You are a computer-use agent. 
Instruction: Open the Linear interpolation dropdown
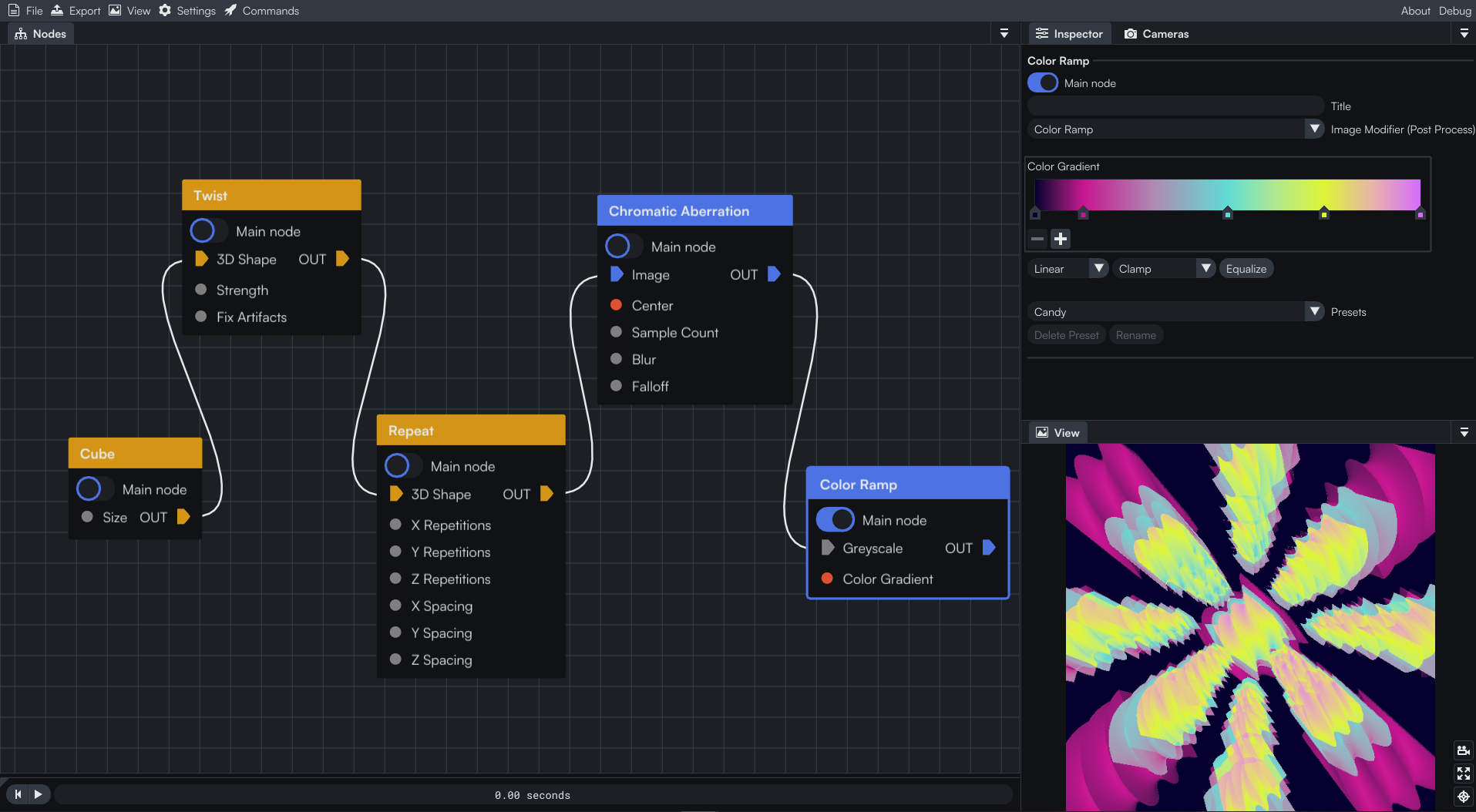point(1067,269)
